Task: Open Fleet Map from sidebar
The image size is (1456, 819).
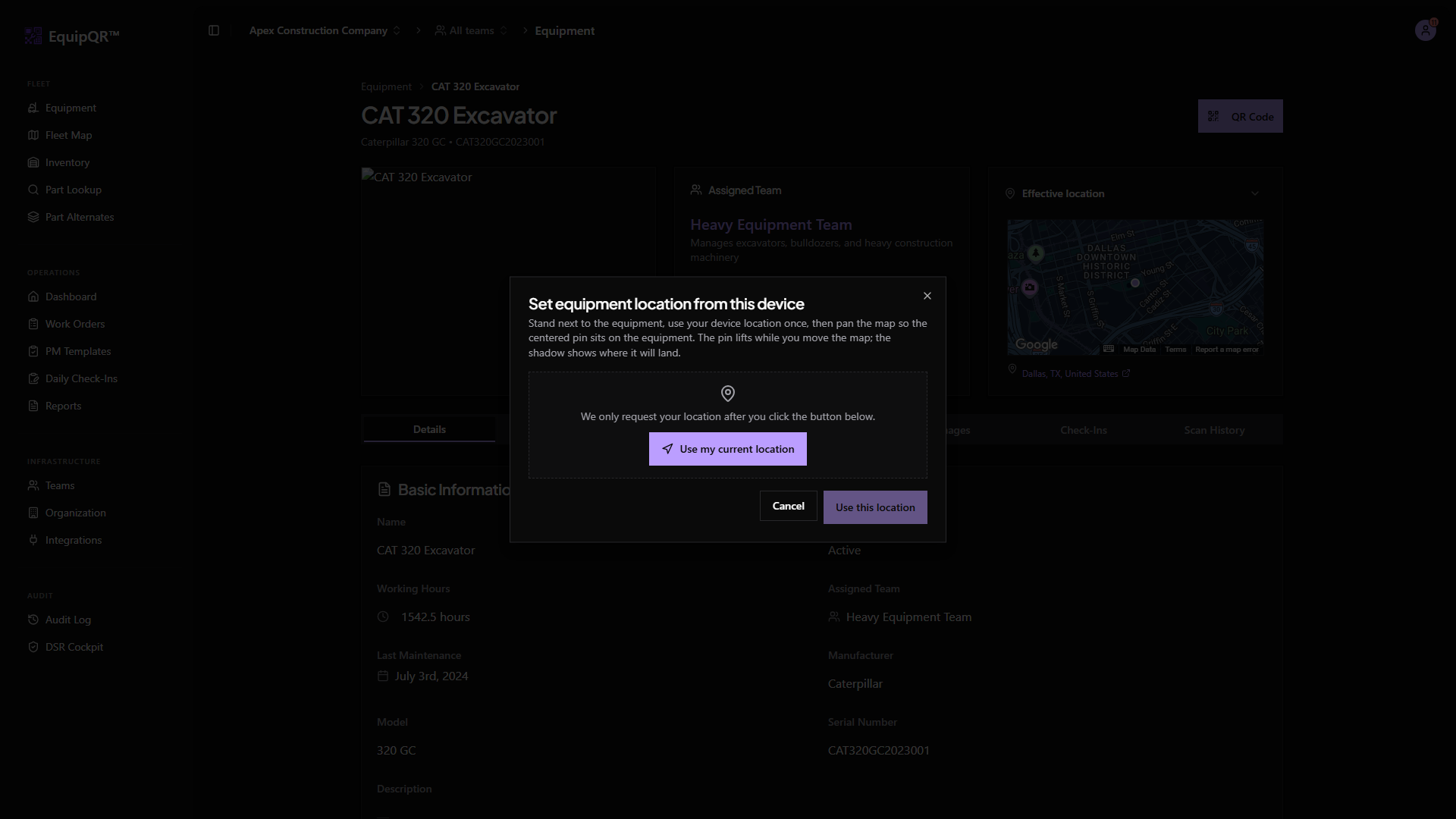Action: pos(68,135)
